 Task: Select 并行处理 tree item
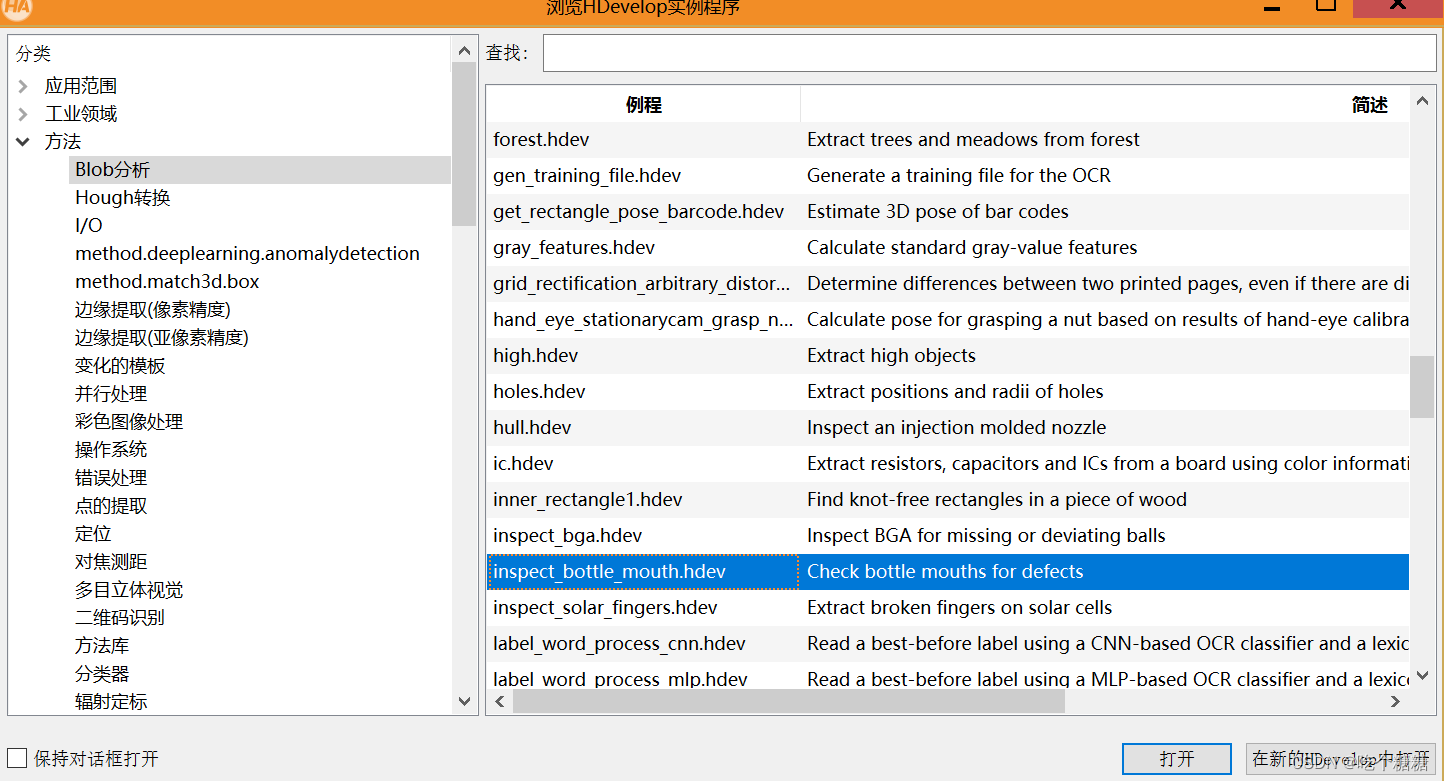click(111, 394)
